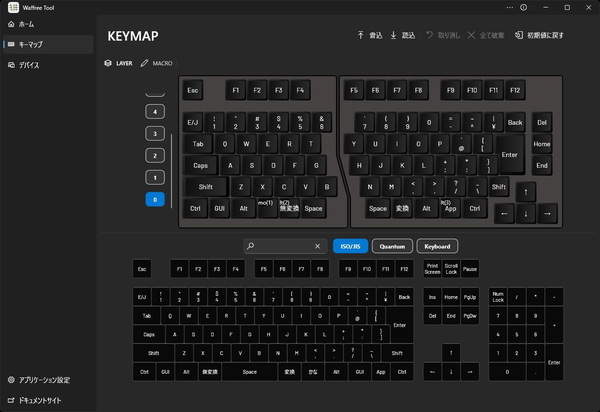The width and height of the screenshot is (600, 412).
Task: Open the デバイス sidebar icon
Action: coord(11,65)
